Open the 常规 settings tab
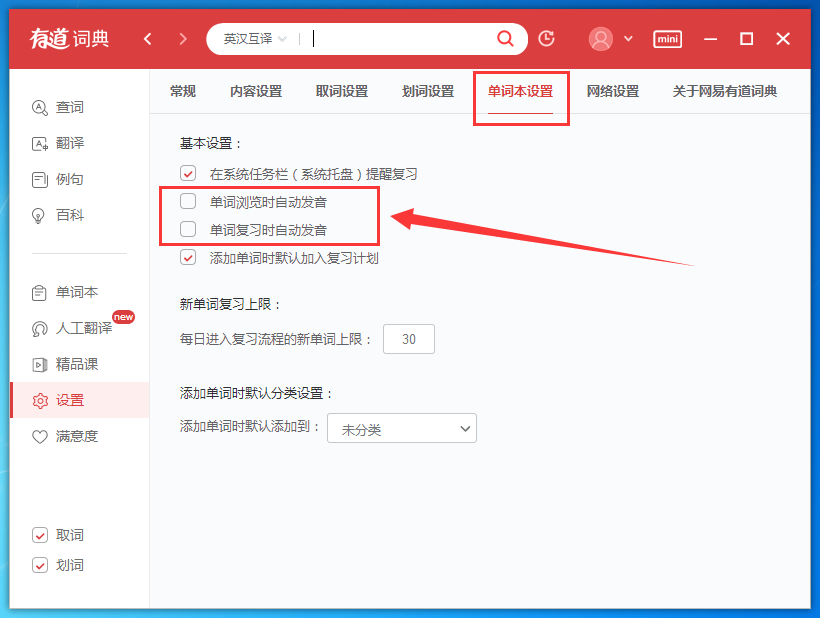Screen dimensions: 820x618 tap(182, 90)
